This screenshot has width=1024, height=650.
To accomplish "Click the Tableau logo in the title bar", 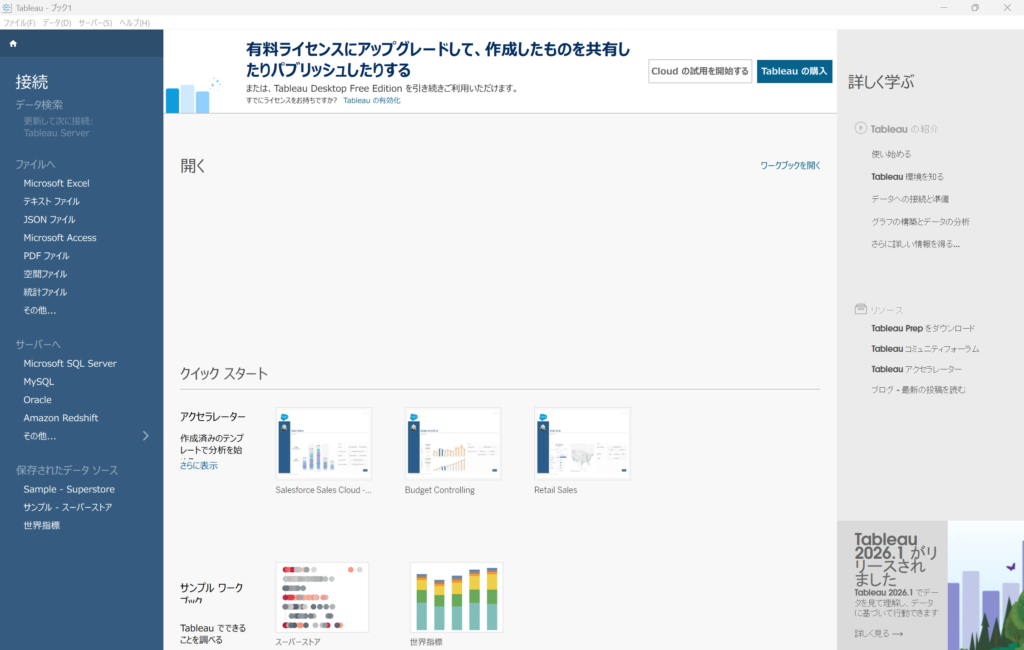I will tap(8, 8).
